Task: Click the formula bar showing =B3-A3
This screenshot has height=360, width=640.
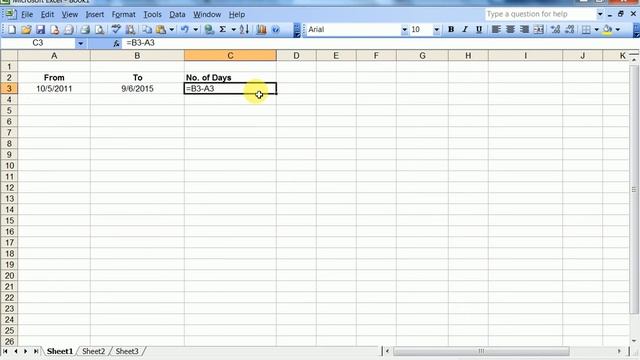Action: point(380,43)
